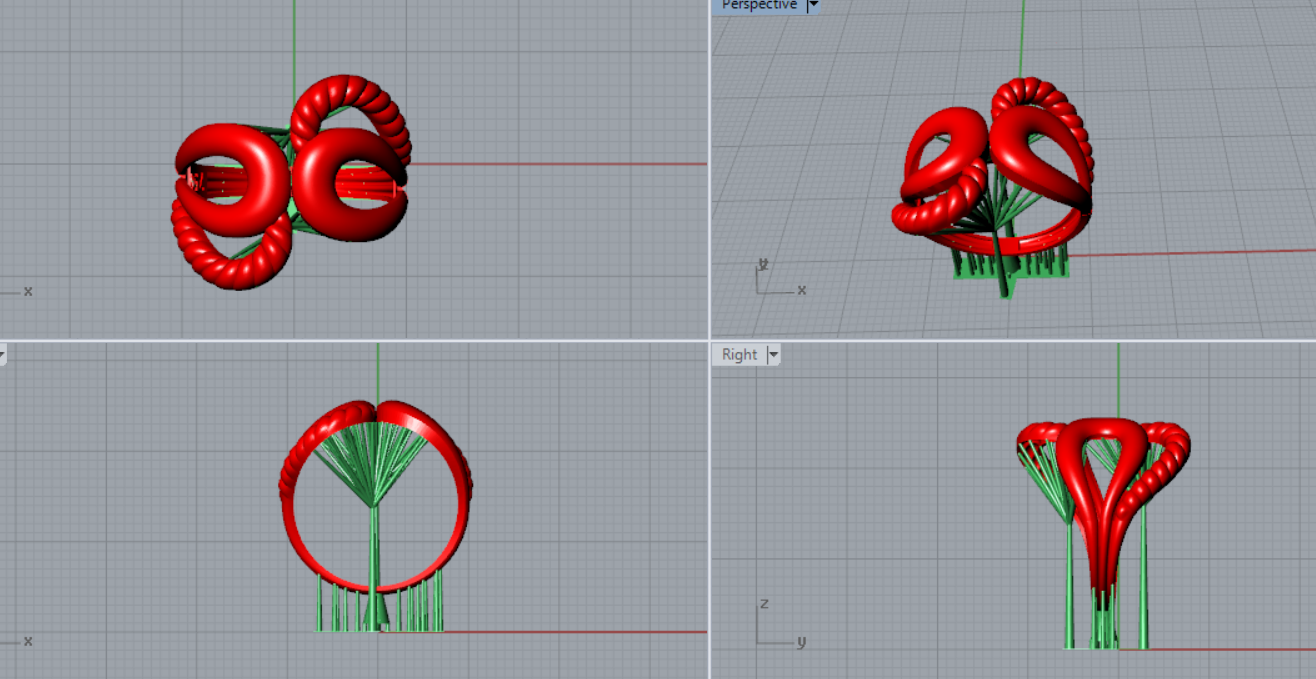Open the Perspective viewport dropdown arrow
The height and width of the screenshot is (679, 1316).
812,5
